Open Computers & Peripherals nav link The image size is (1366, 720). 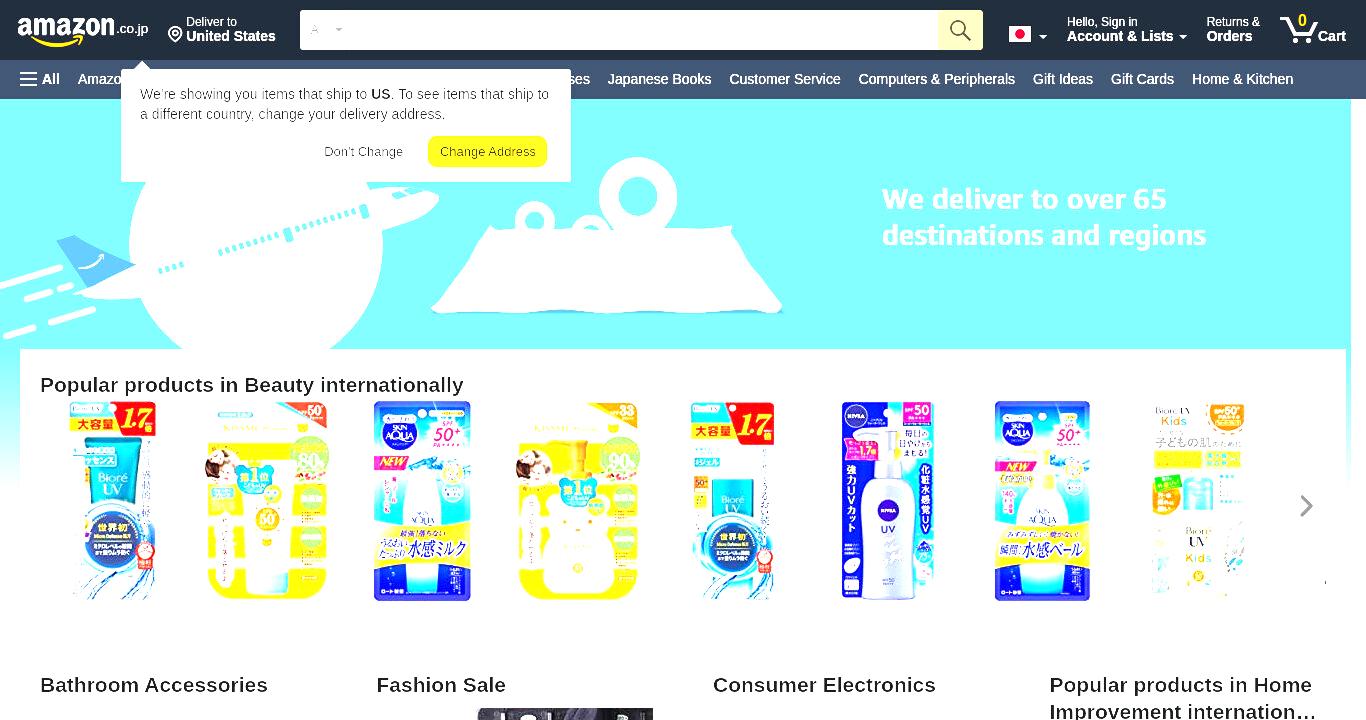[936, 79]
